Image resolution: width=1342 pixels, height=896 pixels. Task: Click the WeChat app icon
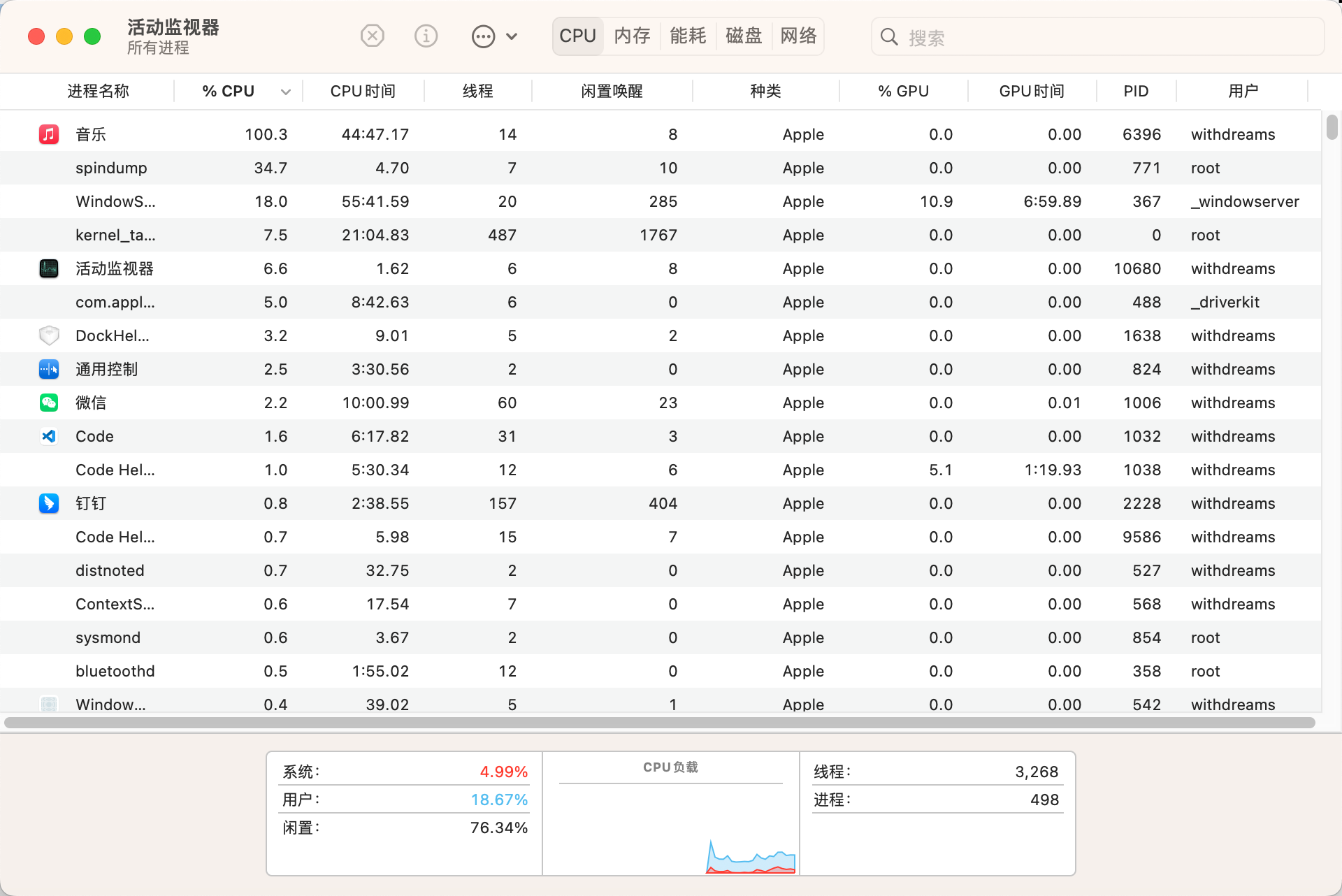48,403
